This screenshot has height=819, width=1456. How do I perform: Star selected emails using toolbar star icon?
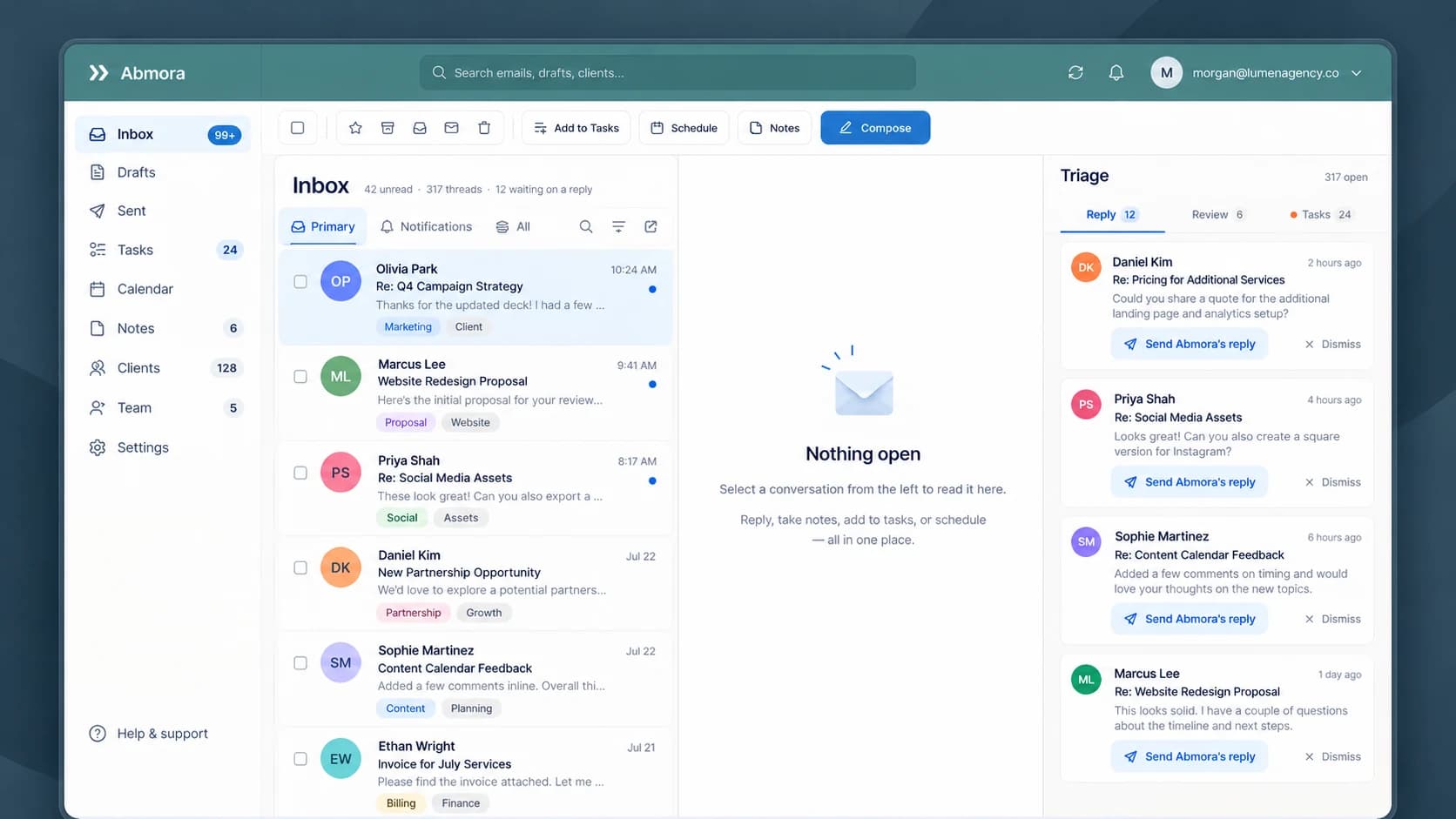coord(355,128)
